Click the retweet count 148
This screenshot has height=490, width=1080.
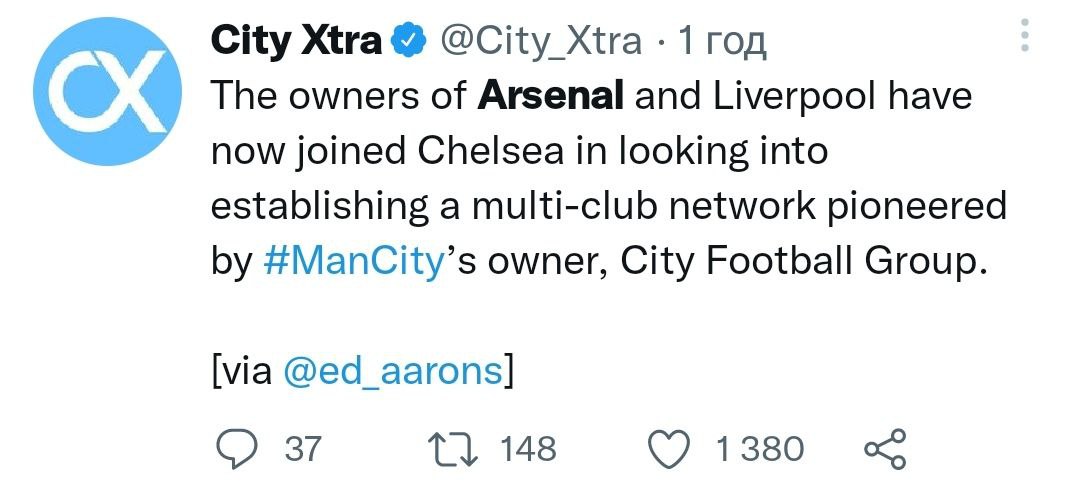[527, 449]
